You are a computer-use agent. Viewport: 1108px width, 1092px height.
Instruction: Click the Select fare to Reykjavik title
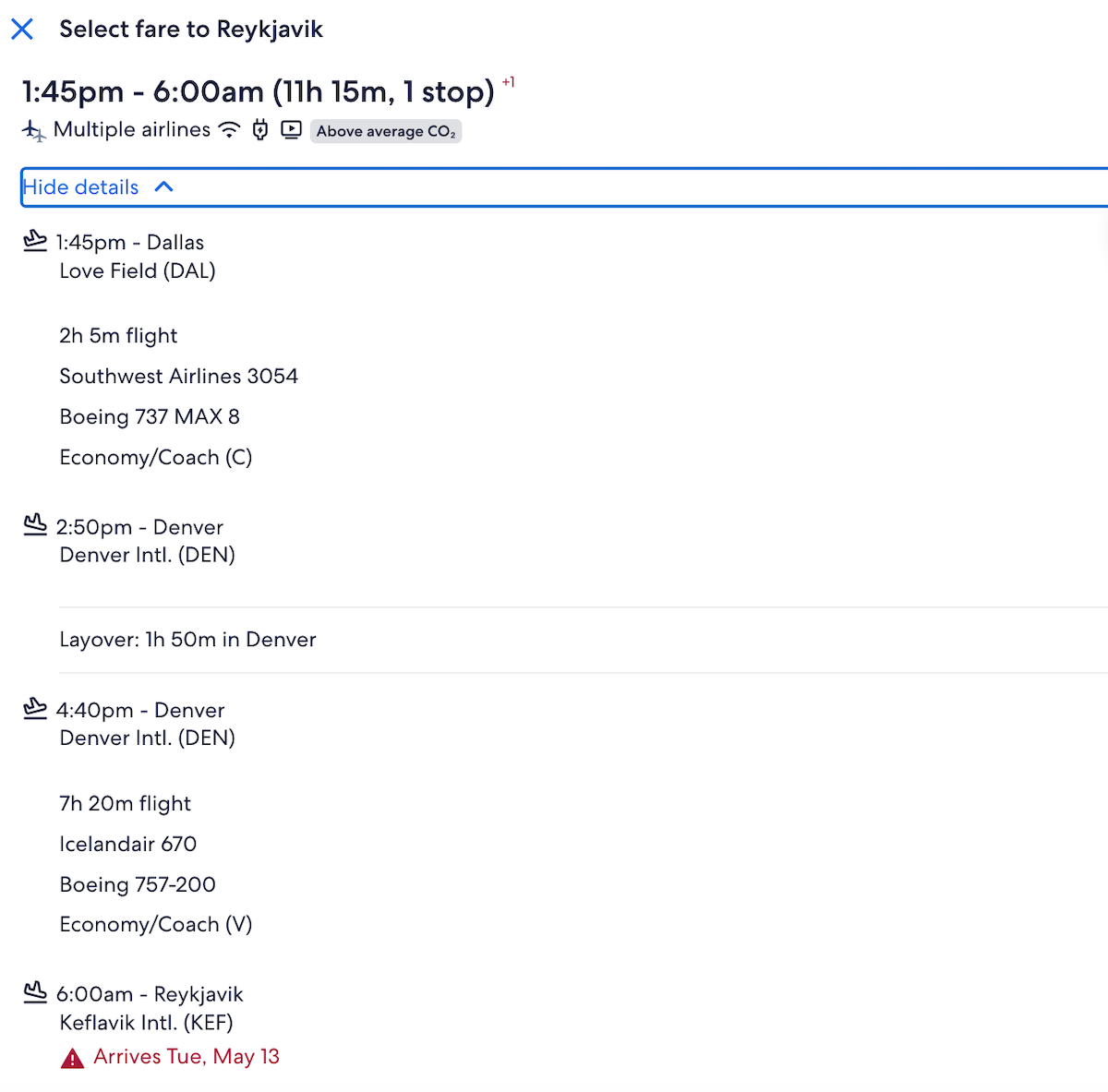pyautogui.click(x=191, y=30)
